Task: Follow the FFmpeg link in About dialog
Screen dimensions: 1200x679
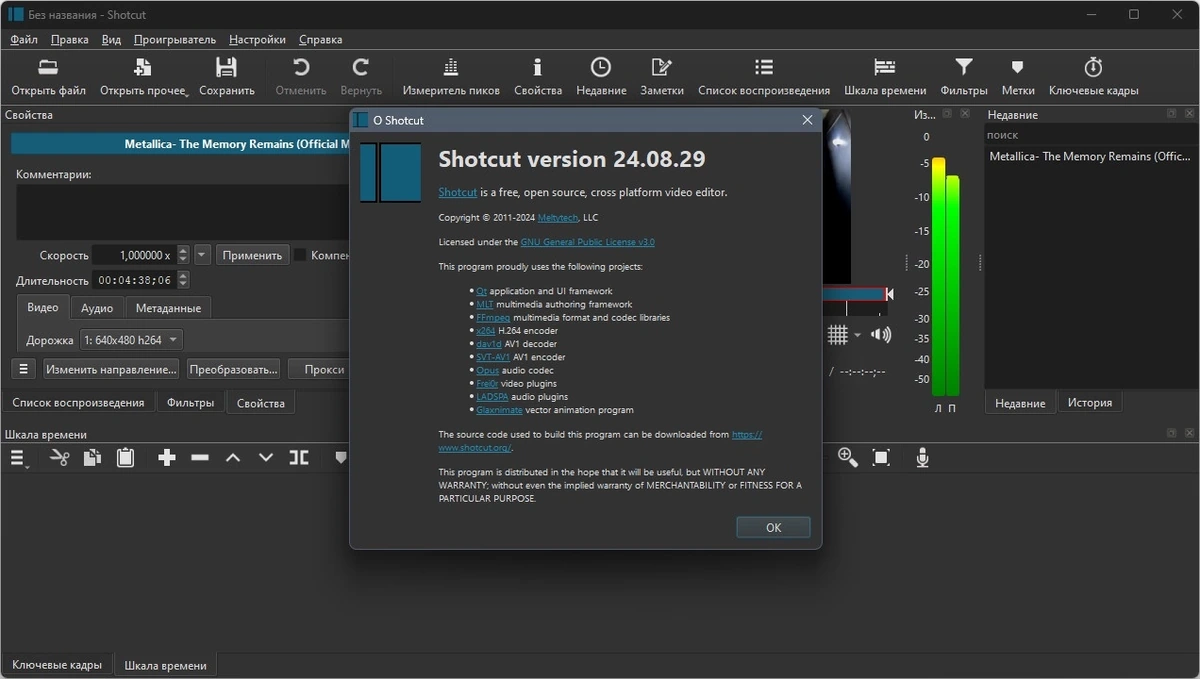Action: click(x=493, y=317)
